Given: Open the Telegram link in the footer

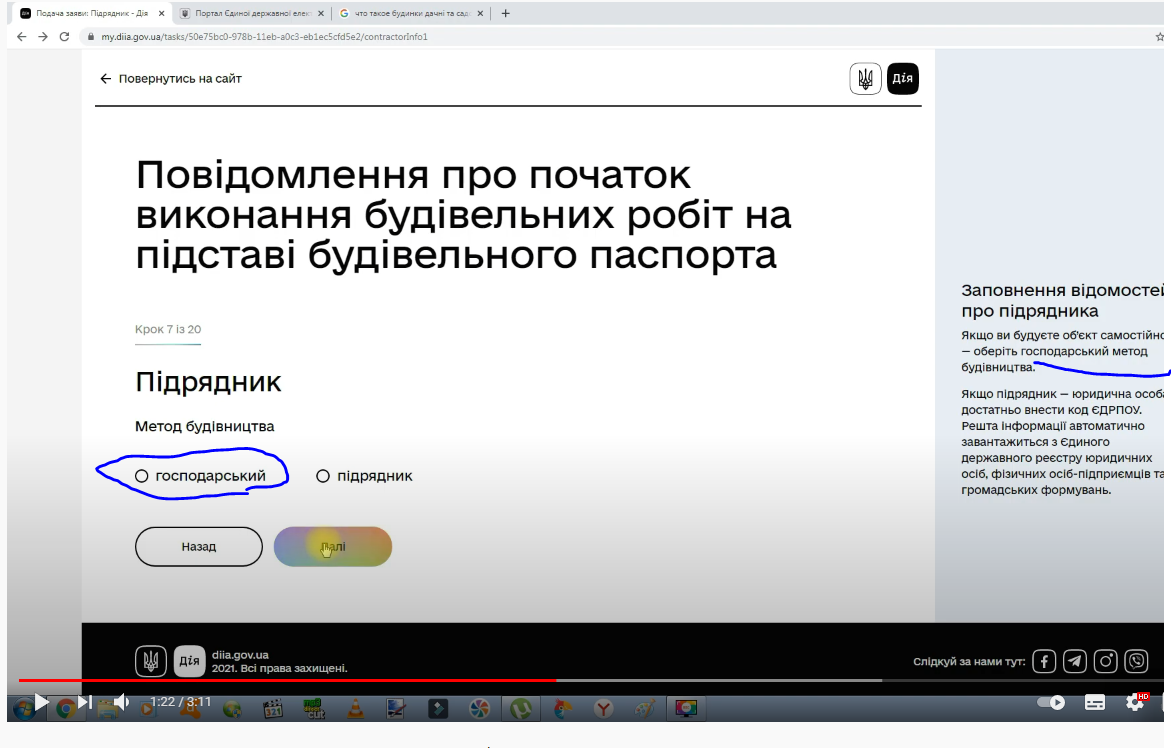Looking at the screenshot, I should [1075, 661].
